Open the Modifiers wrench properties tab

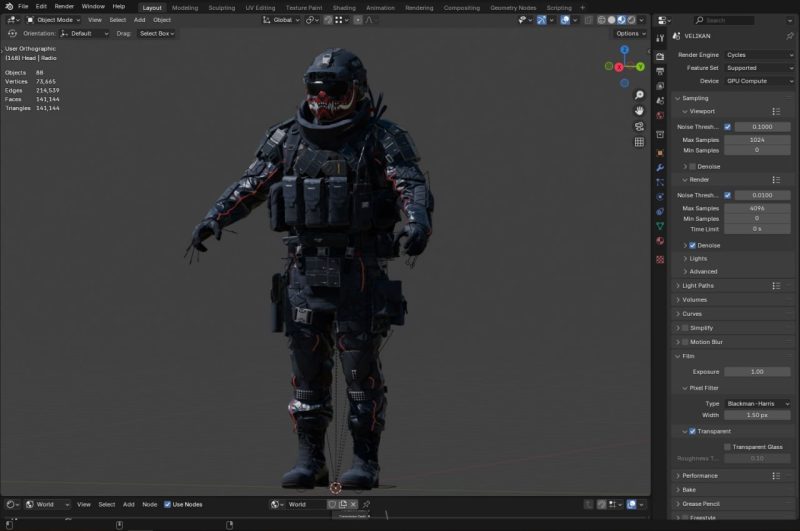tap(660, 166)
